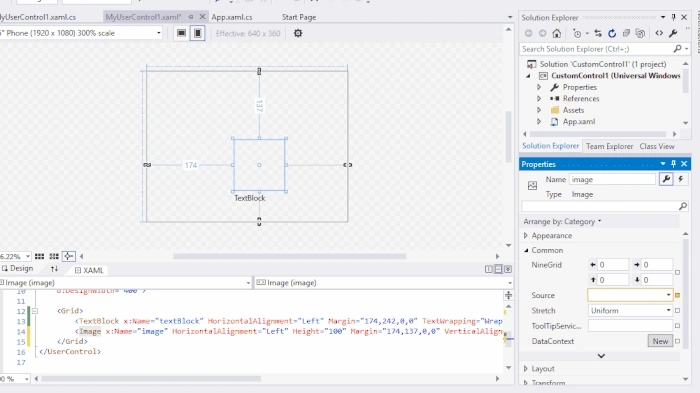
Task: Click vertical split pane icon
Action: point(489,269)
